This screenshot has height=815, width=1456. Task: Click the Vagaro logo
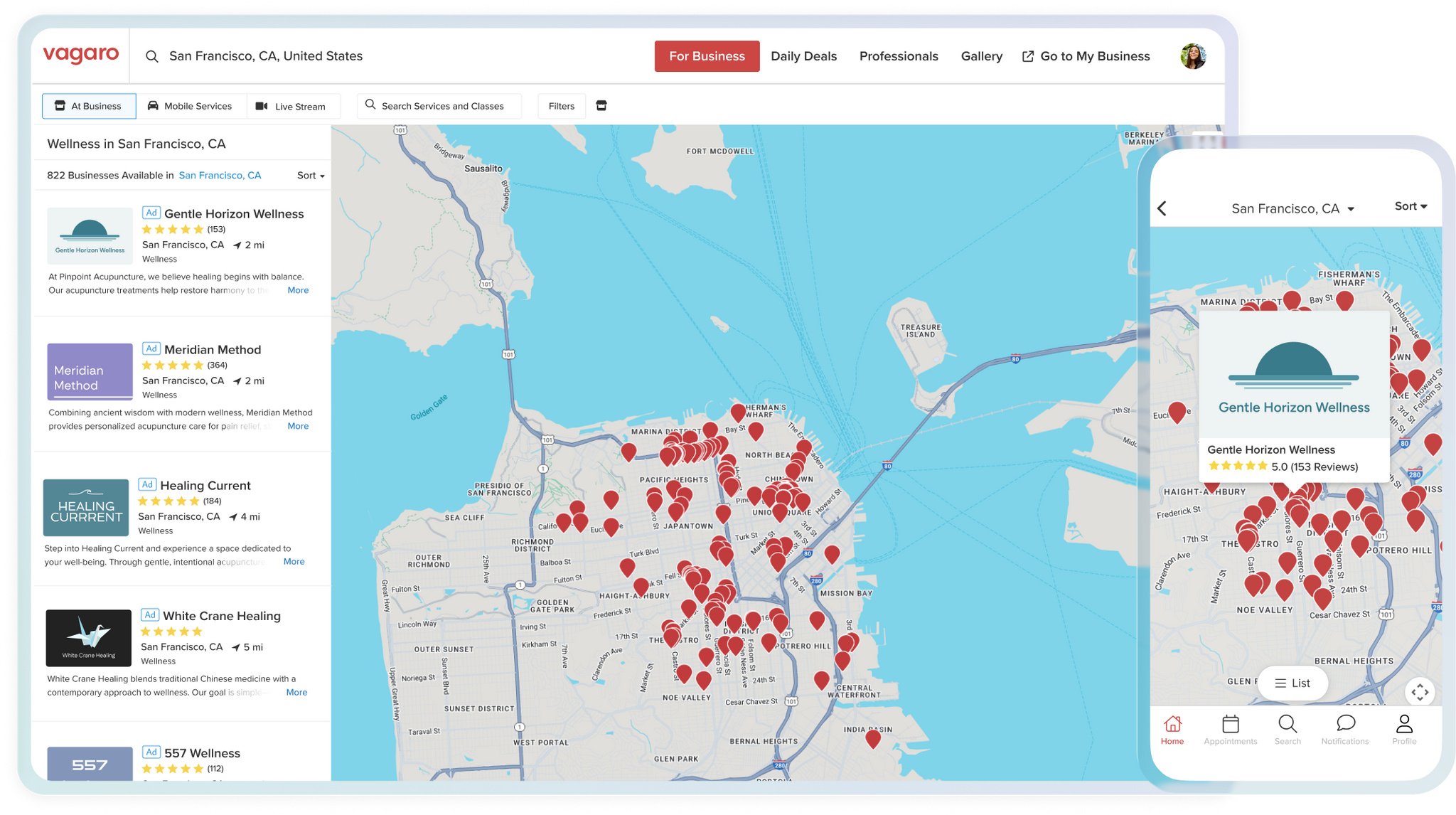81,55
